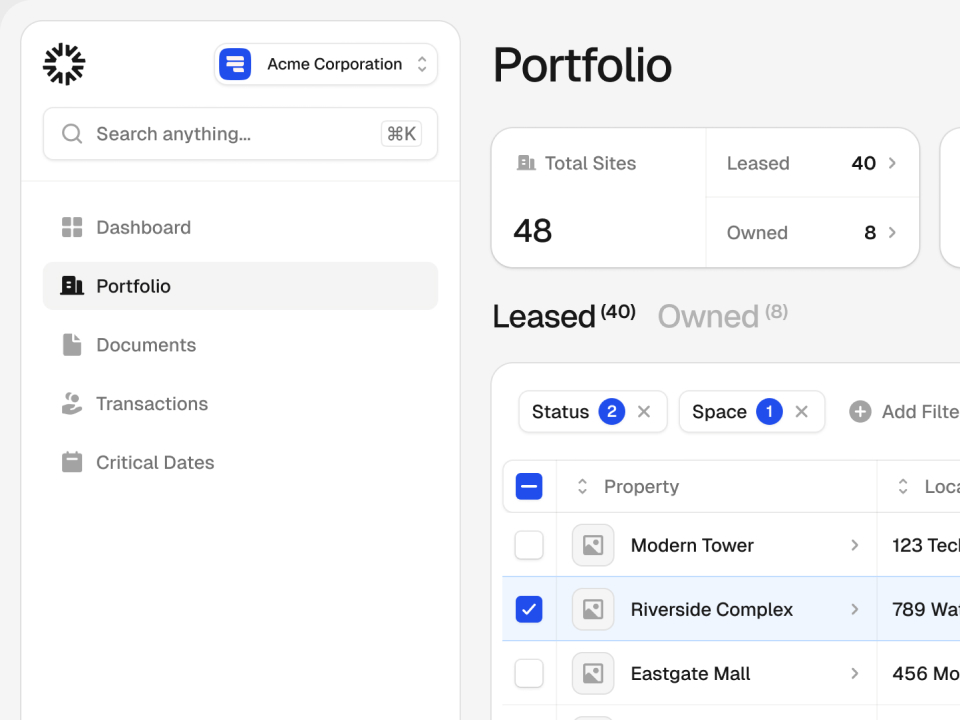
Task: Click the Add Filter button
Action: (x=904, y=411)
